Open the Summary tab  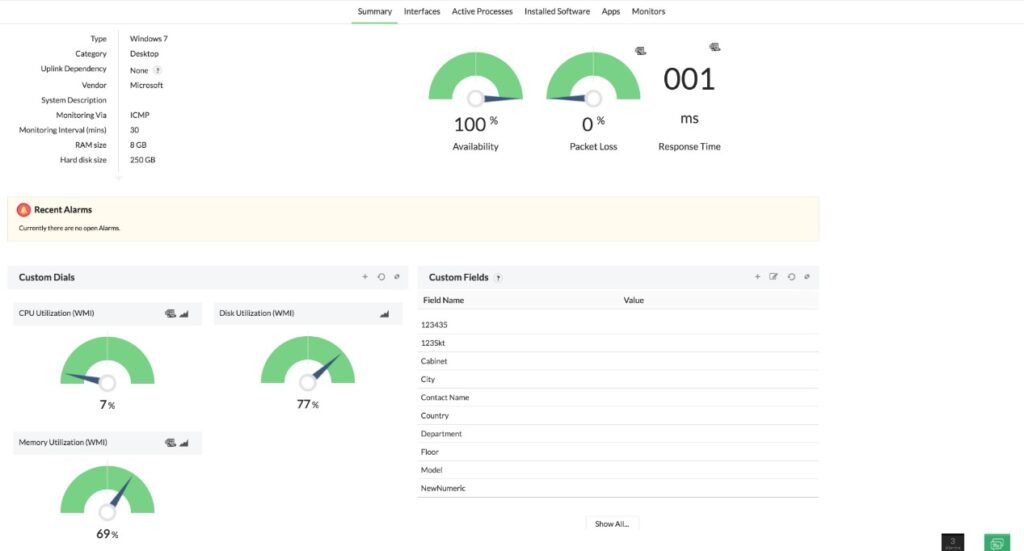click(x=374, y=12)
